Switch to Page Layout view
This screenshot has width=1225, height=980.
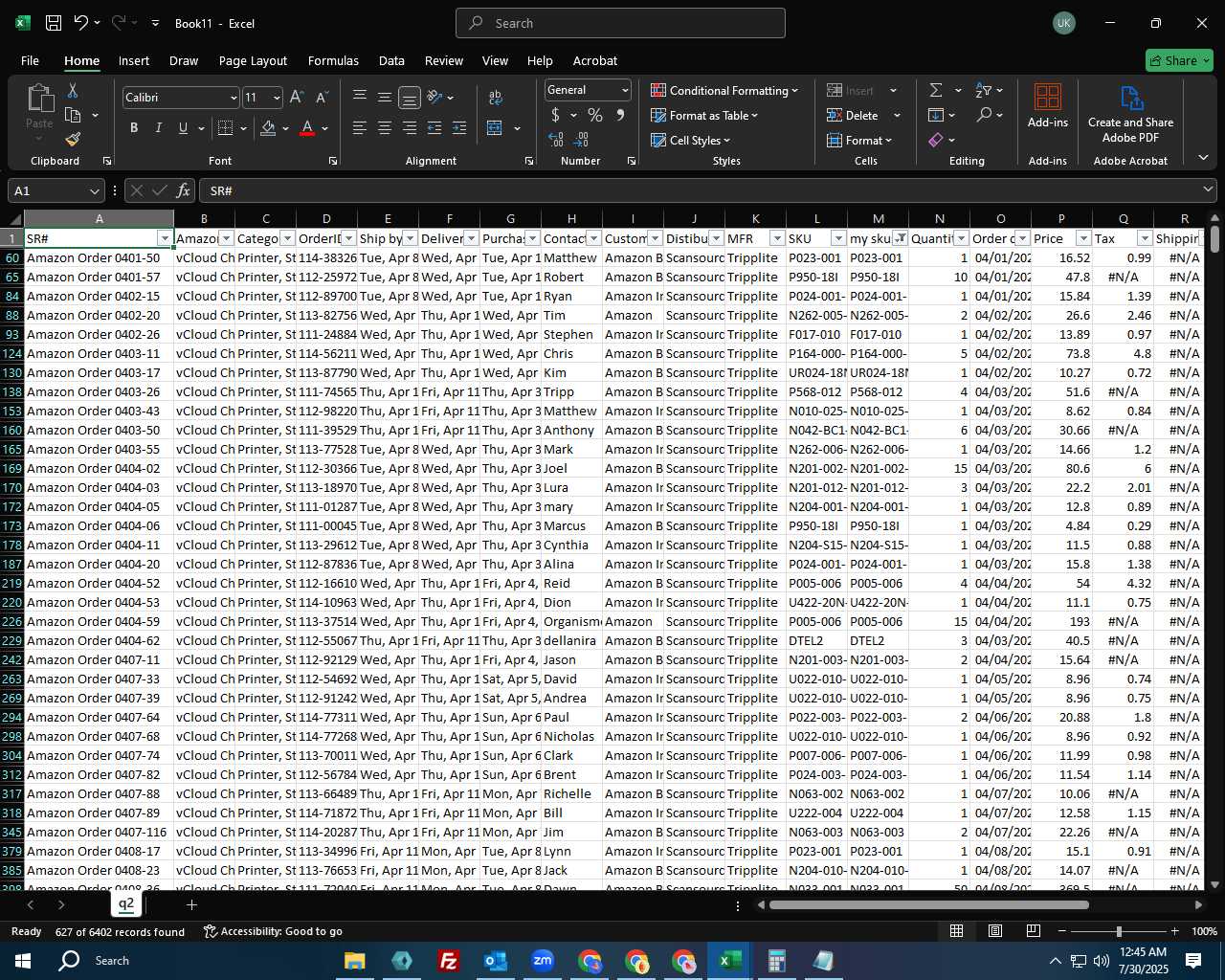point(995,931)
